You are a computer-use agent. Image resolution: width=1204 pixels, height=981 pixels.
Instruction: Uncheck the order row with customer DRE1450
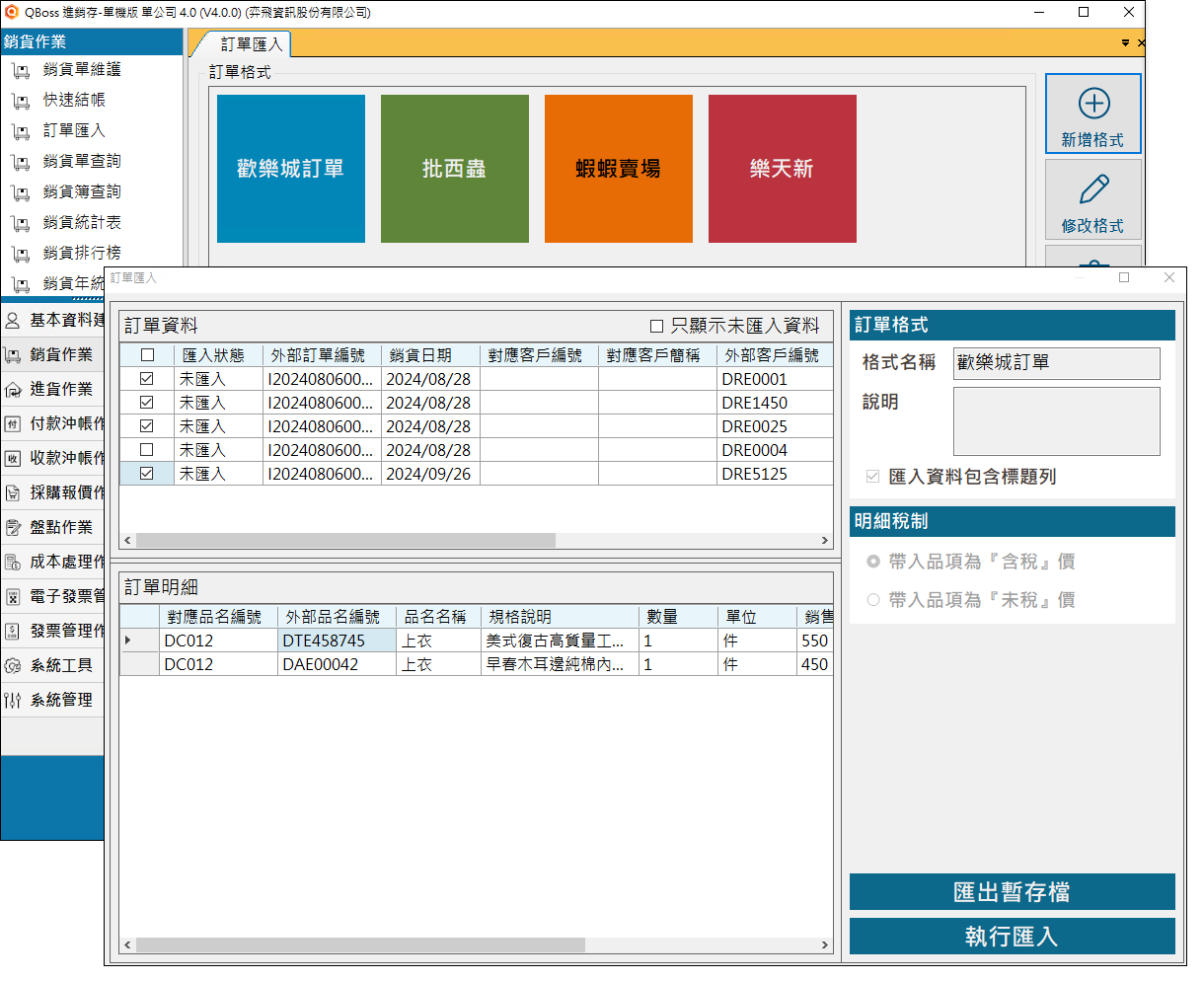click(x=147, y=403)
